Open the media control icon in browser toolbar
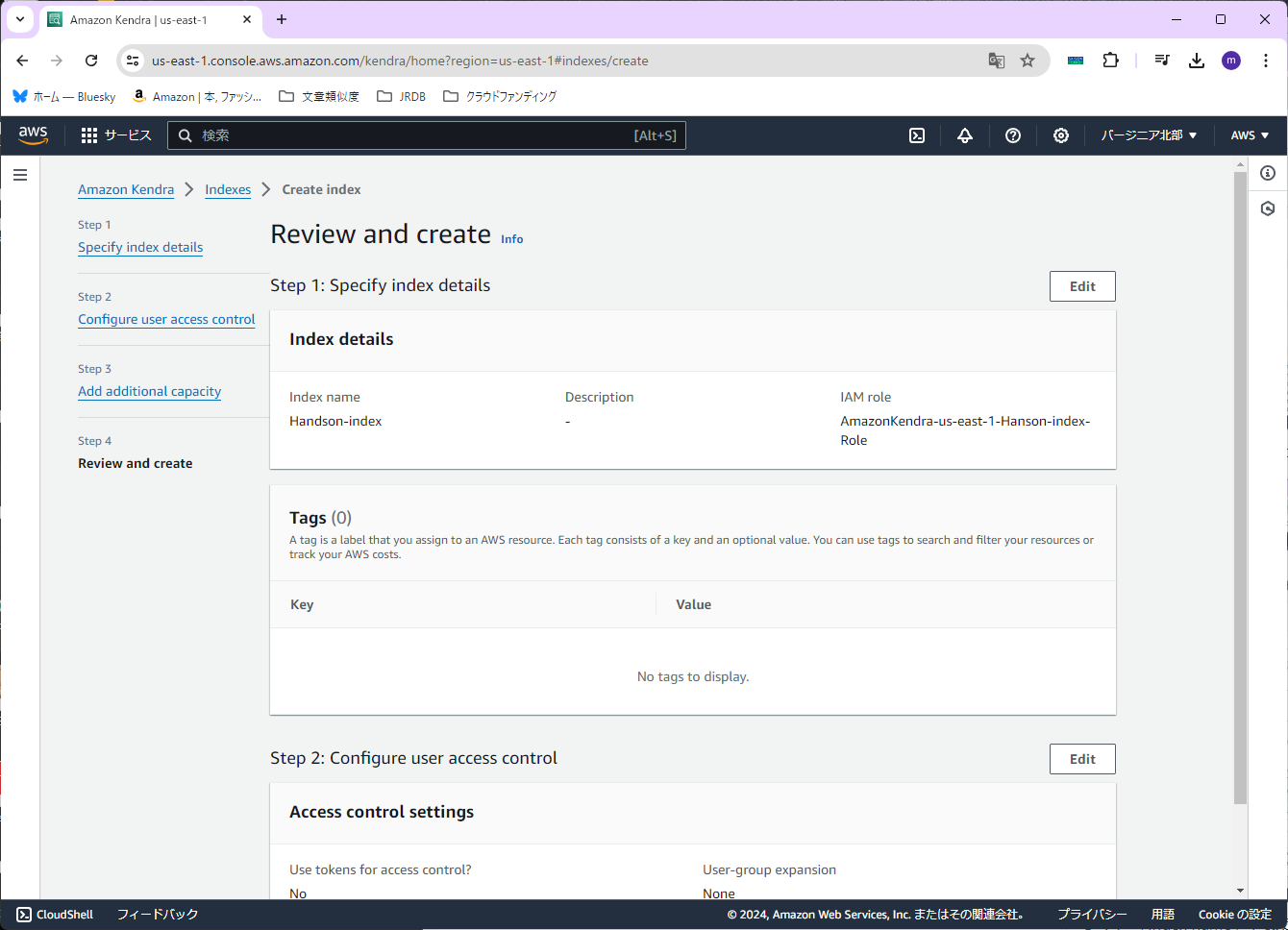Screen dimensions: 1288x930 click(1162, 61)
